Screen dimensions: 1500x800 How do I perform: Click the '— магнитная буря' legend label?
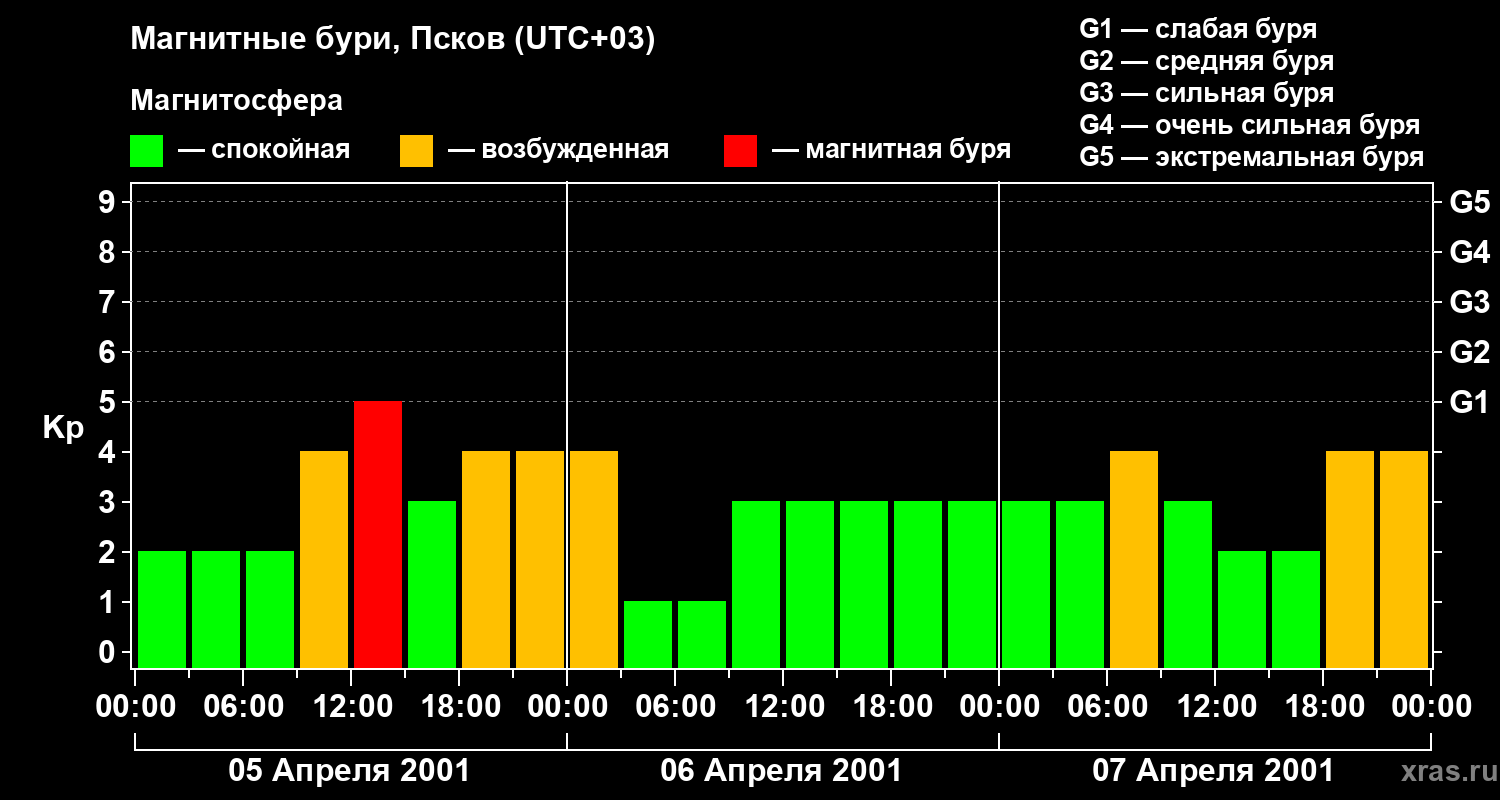(892, 151)
